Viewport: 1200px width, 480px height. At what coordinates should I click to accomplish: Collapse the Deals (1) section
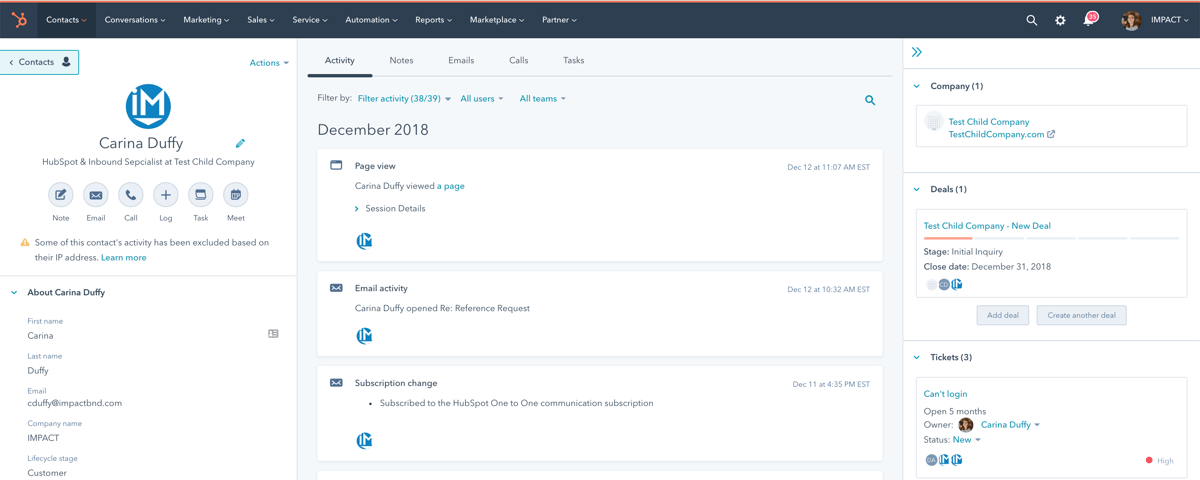(917, 189)
